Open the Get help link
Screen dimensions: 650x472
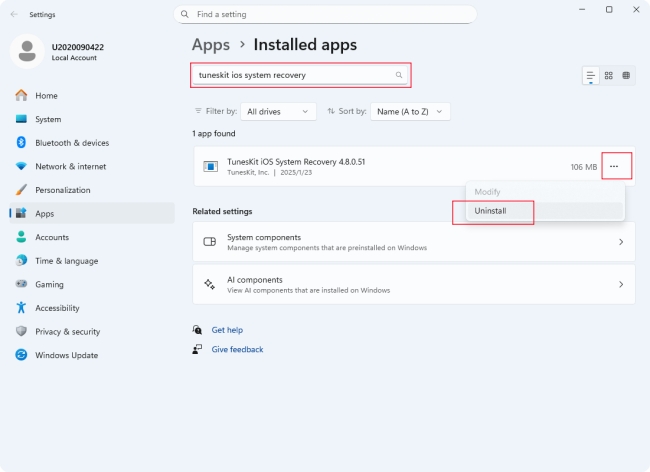[x=227, y=330]
